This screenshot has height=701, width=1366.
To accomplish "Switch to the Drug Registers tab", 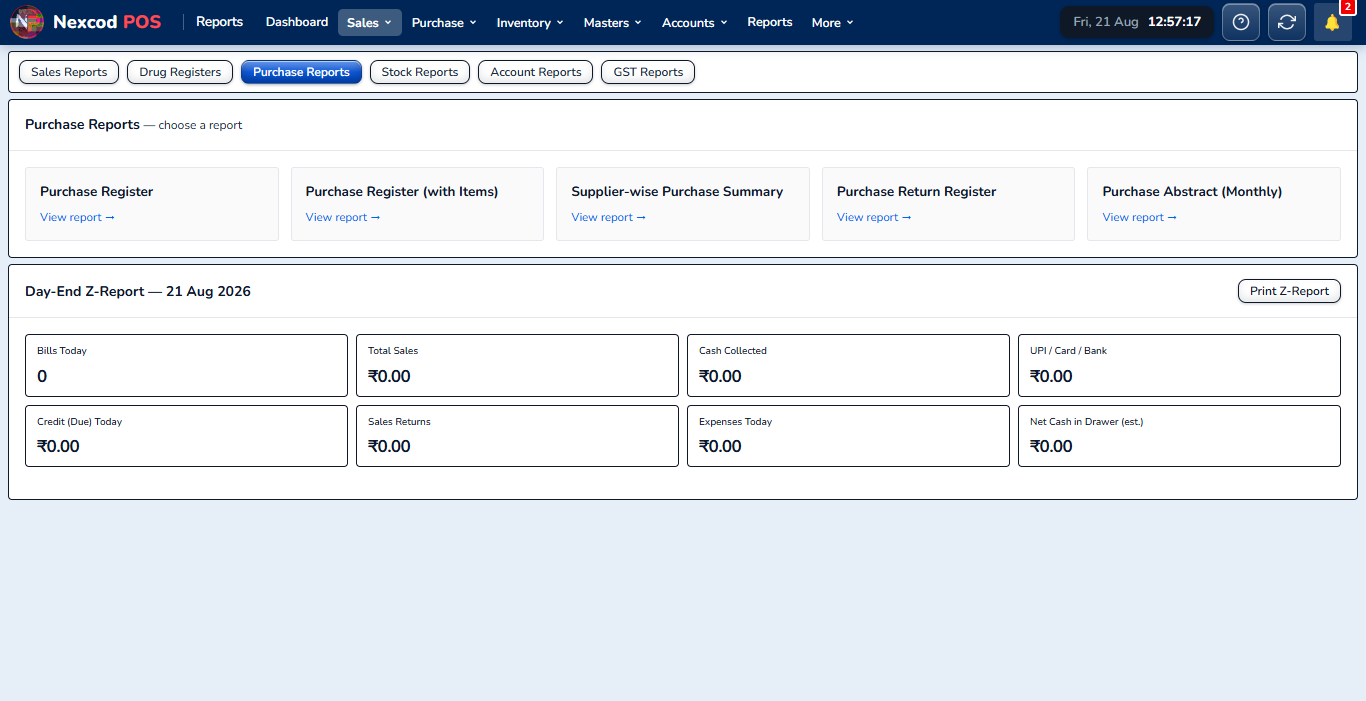I will [x=180, y=72].
